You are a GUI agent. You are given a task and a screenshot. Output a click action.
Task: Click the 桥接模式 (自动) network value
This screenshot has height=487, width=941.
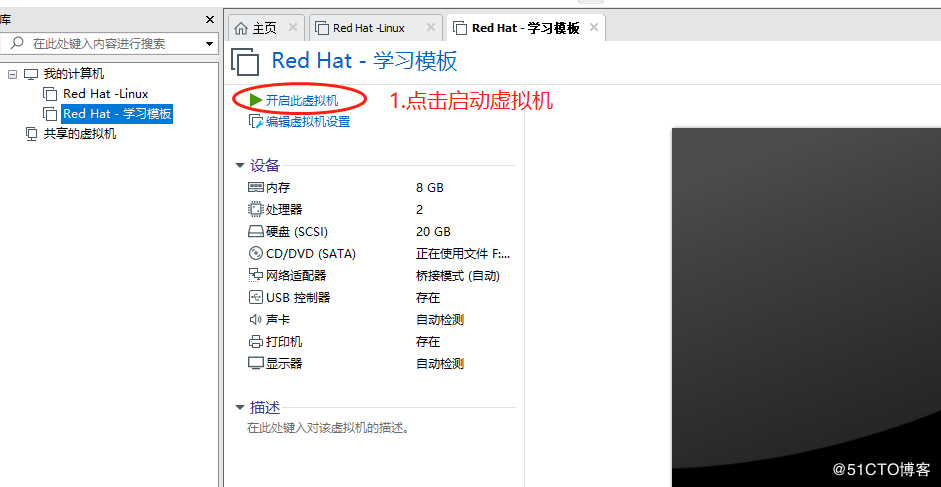(x=458, y=276)
